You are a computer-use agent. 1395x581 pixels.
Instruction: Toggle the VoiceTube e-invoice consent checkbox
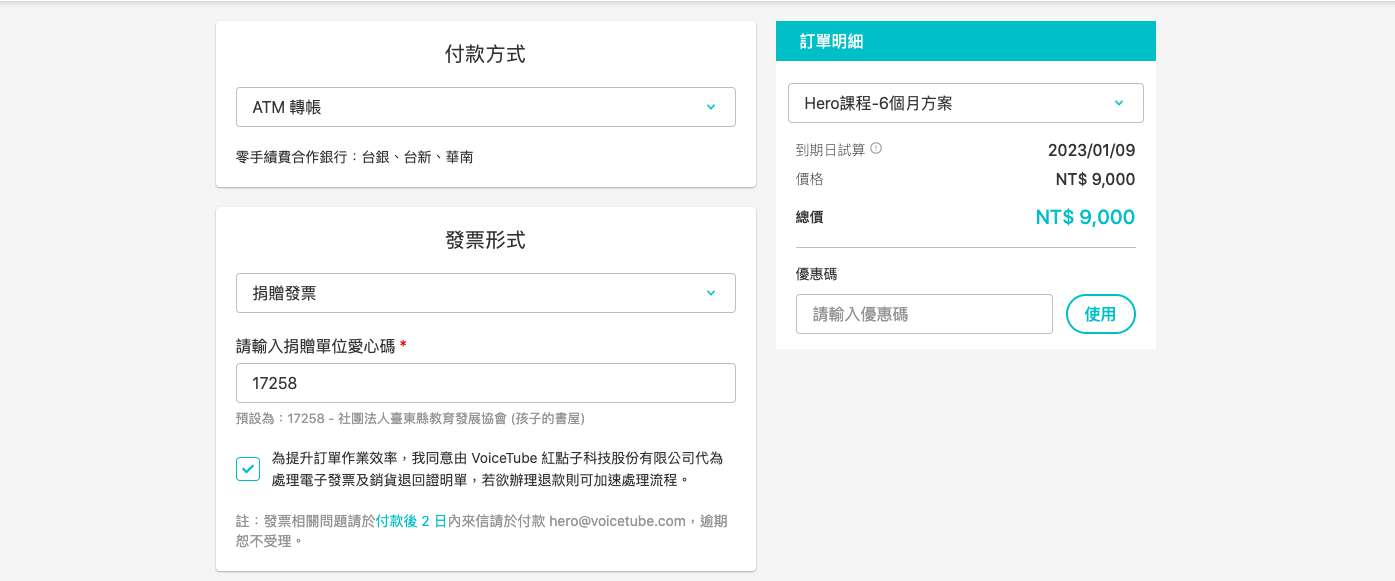tap(248, 468)
